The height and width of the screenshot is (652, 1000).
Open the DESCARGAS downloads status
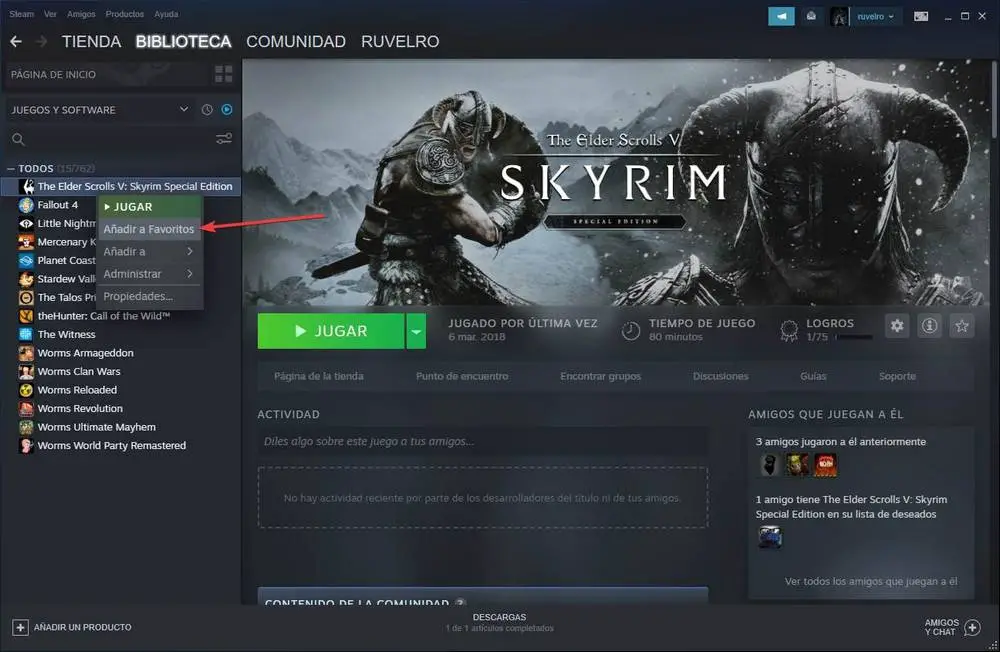(499, 622)
